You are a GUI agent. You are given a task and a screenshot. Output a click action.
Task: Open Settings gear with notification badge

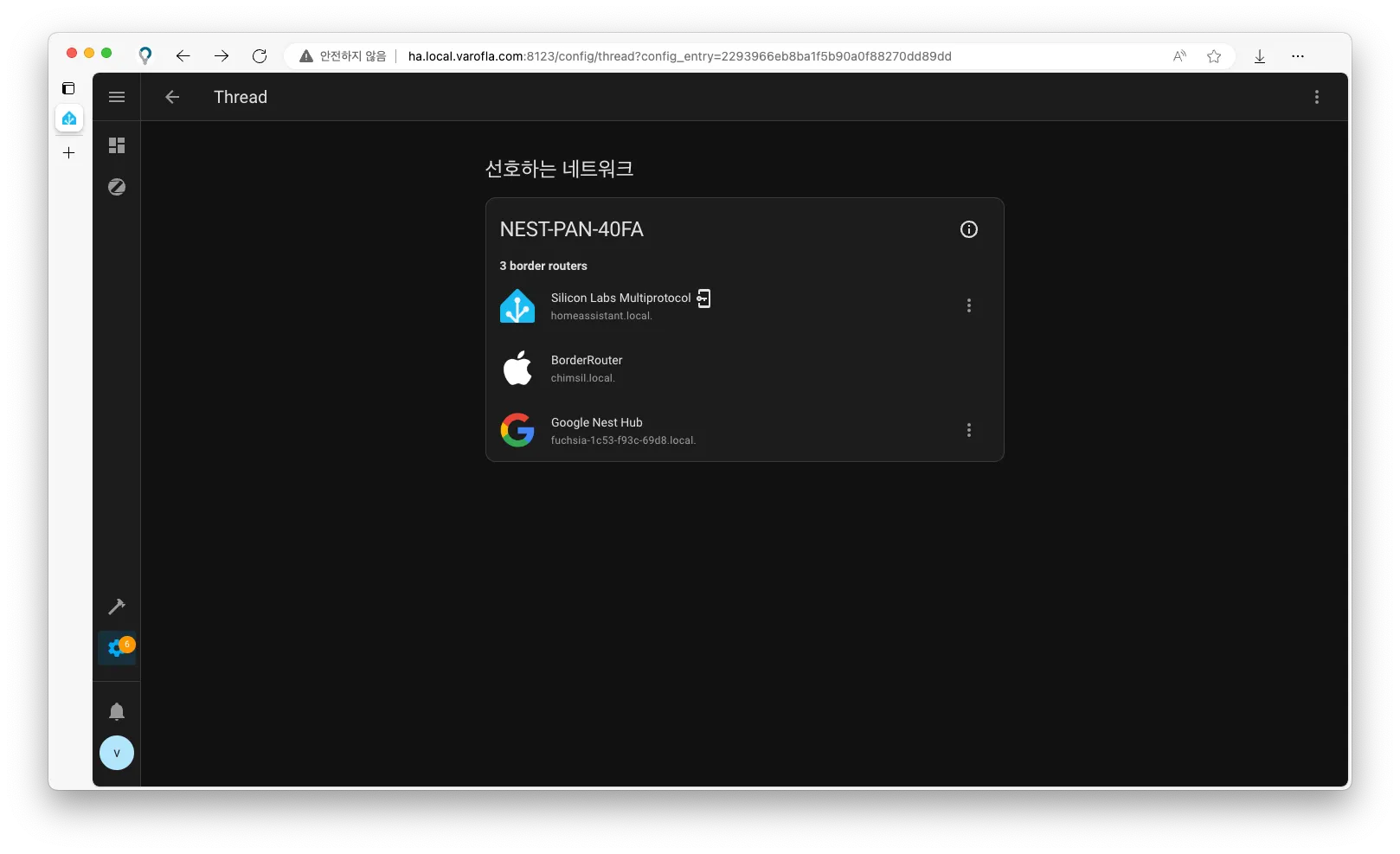point(117,648)
